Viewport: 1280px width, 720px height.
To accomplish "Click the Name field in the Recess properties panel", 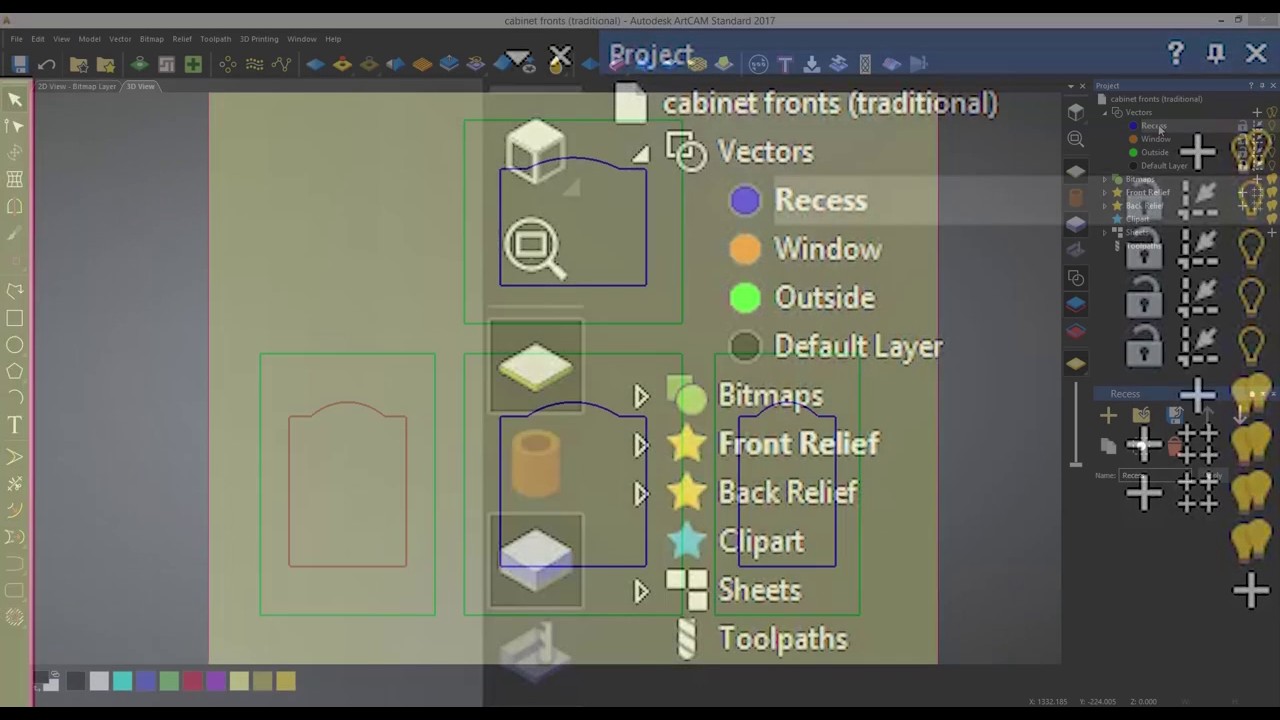I will [x=1154, y=476].
